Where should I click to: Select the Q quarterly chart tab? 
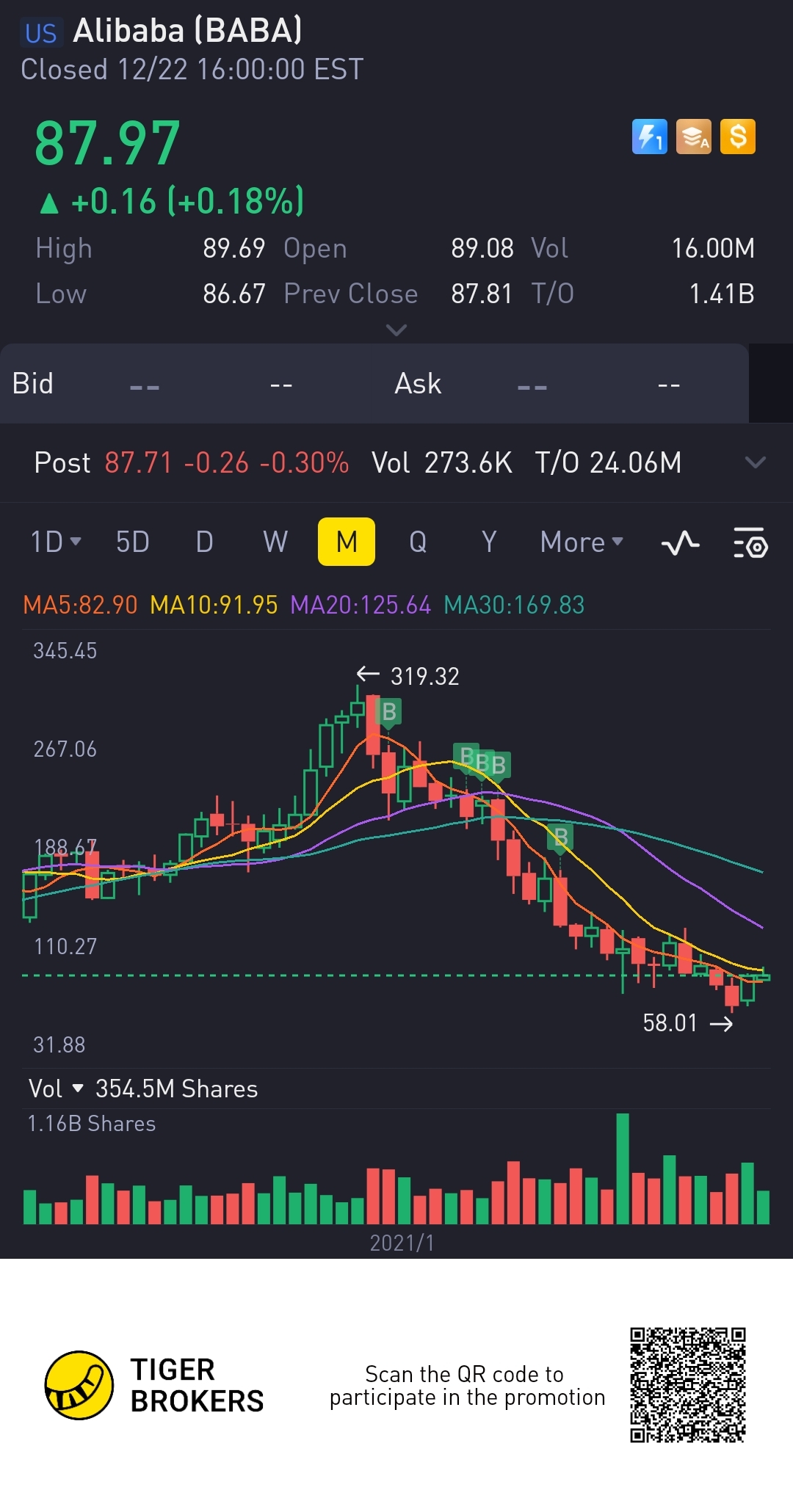(418, 542)
